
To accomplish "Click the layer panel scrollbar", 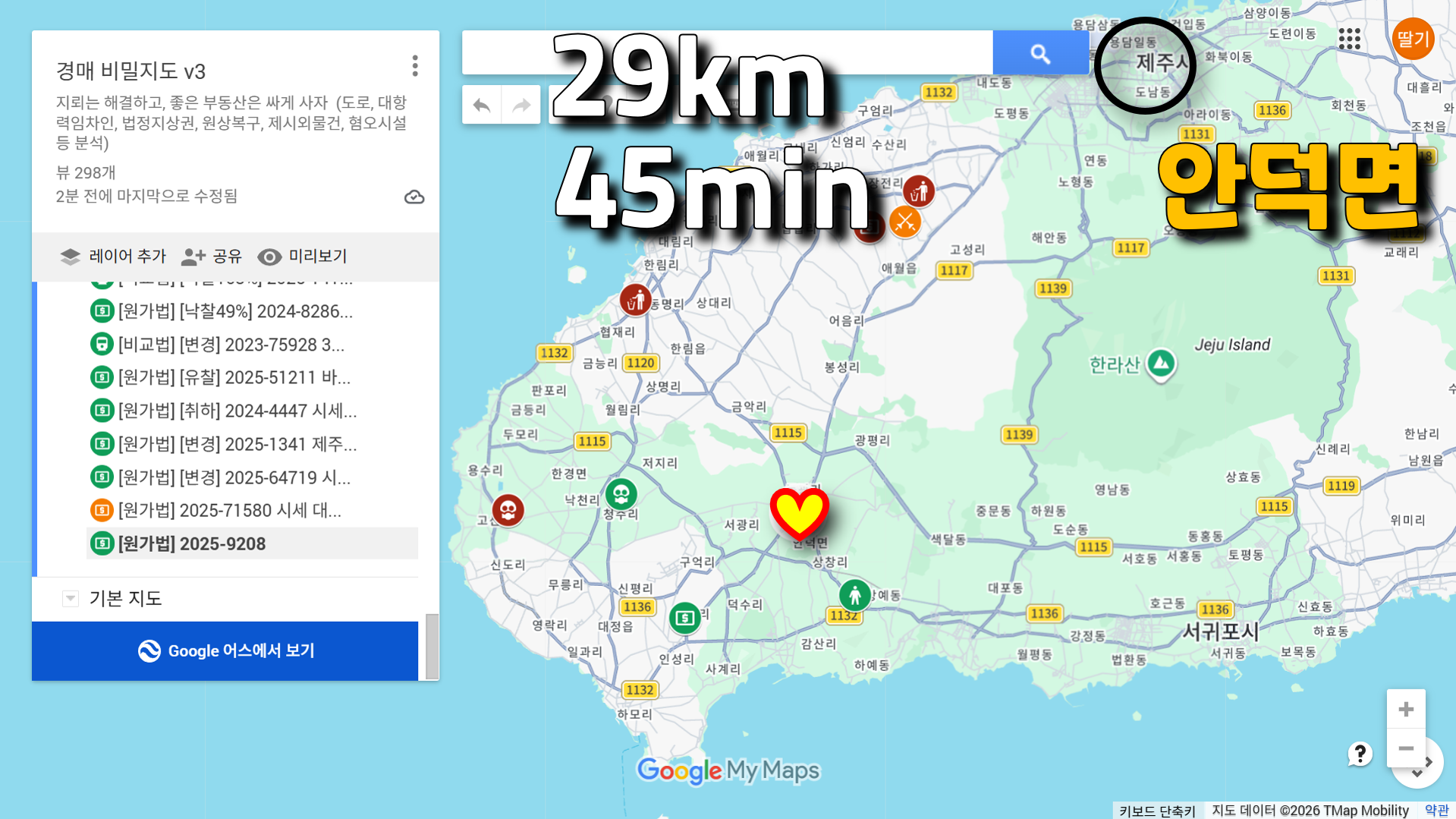I will pos(432,646).
